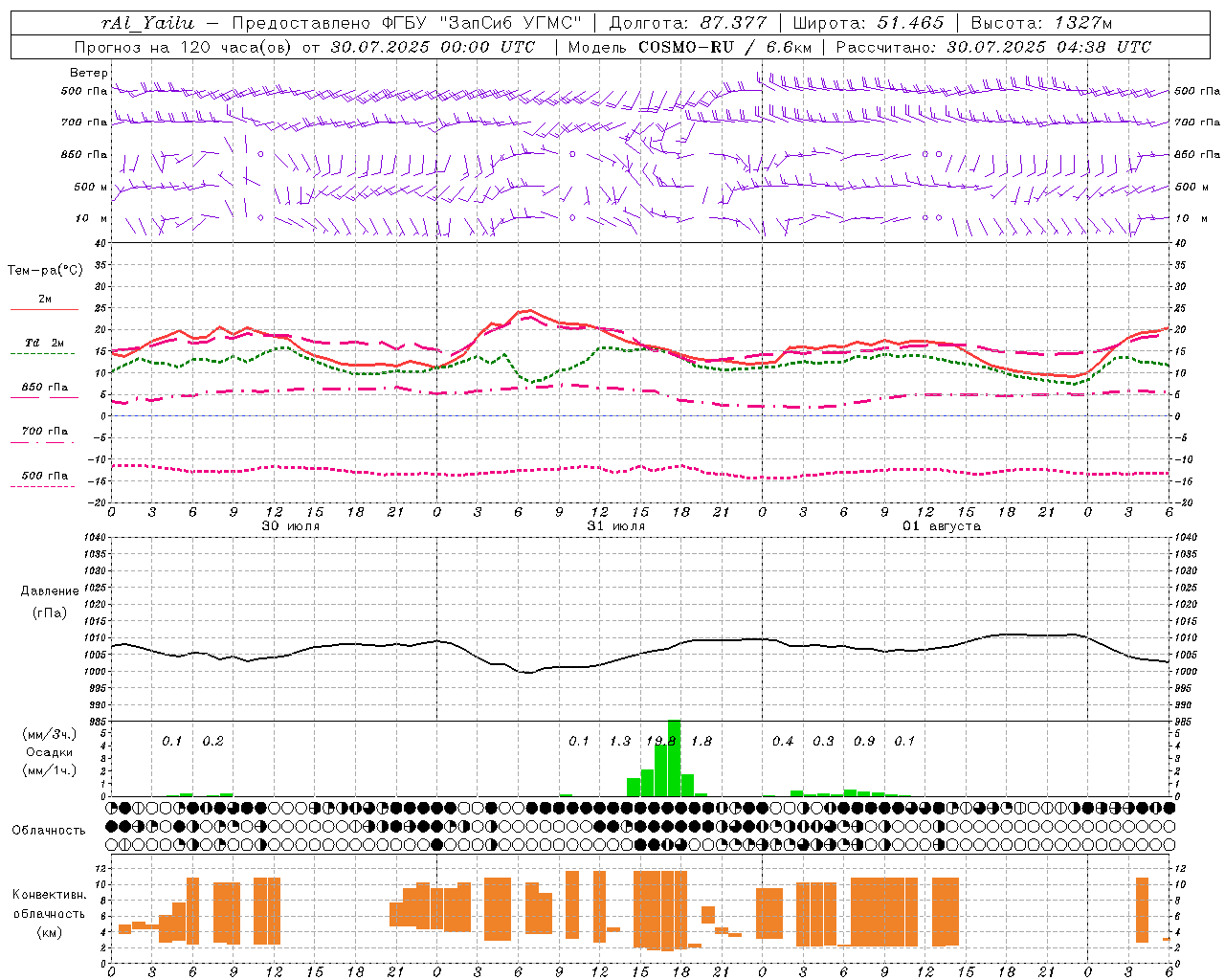Select the date label 31 июля
The height and width of the screenshot is (980, 1225).
(615, 526)
